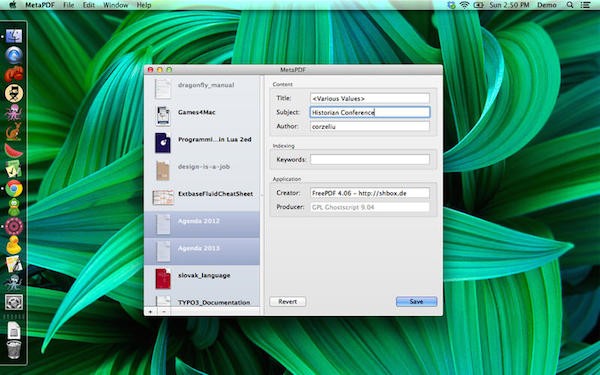Open the green checklist notes Dock app
This screenshot has width=600, height=375.
[14, 169]
